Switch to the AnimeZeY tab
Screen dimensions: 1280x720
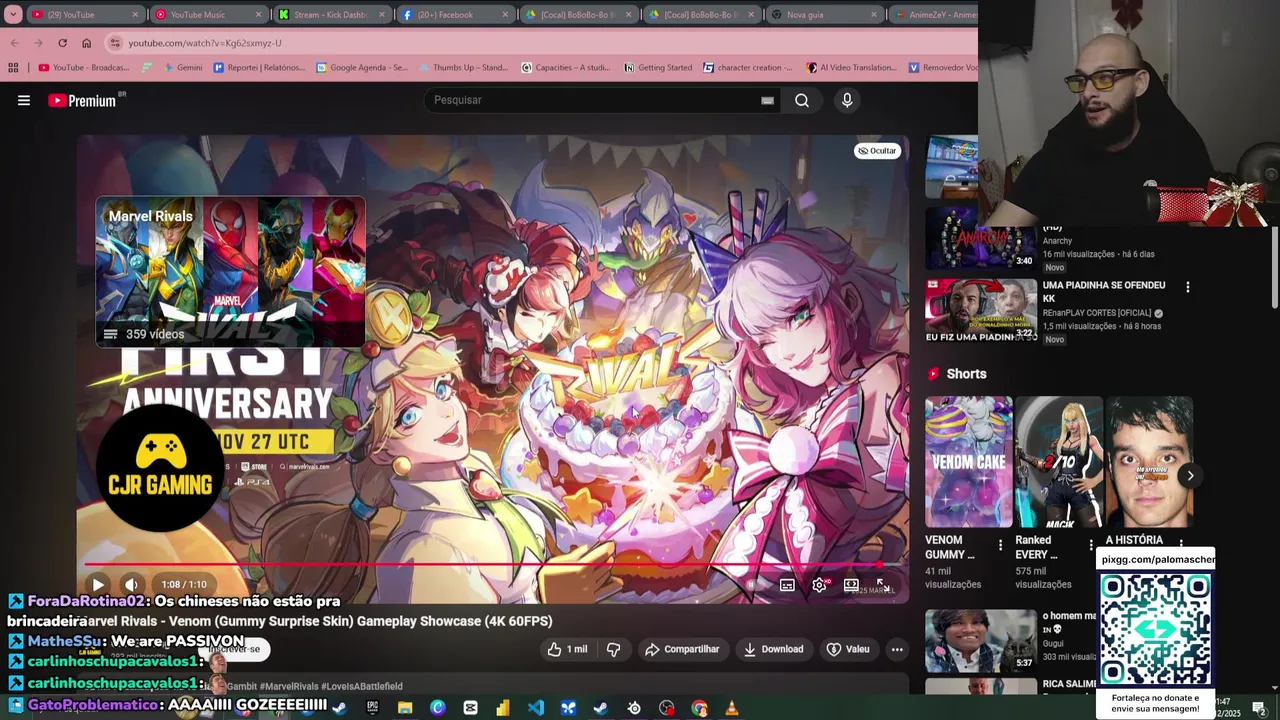click(x=935, y=15)
